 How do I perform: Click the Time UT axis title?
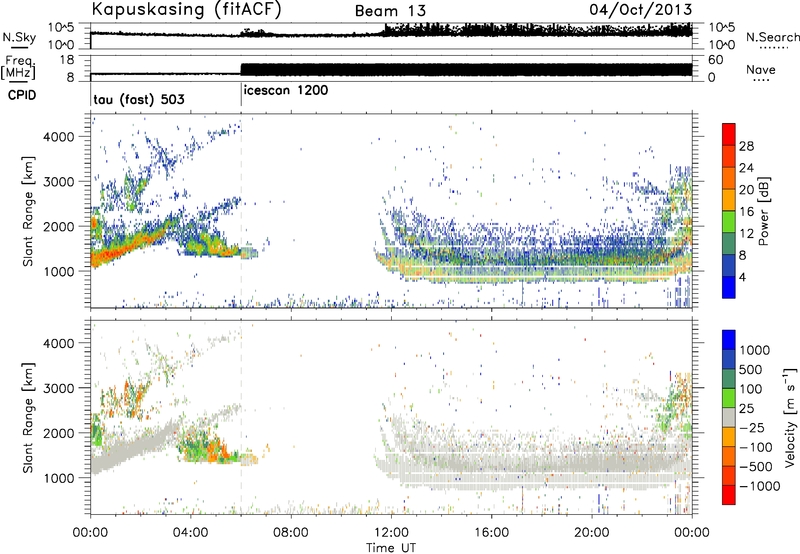(391, 547)
